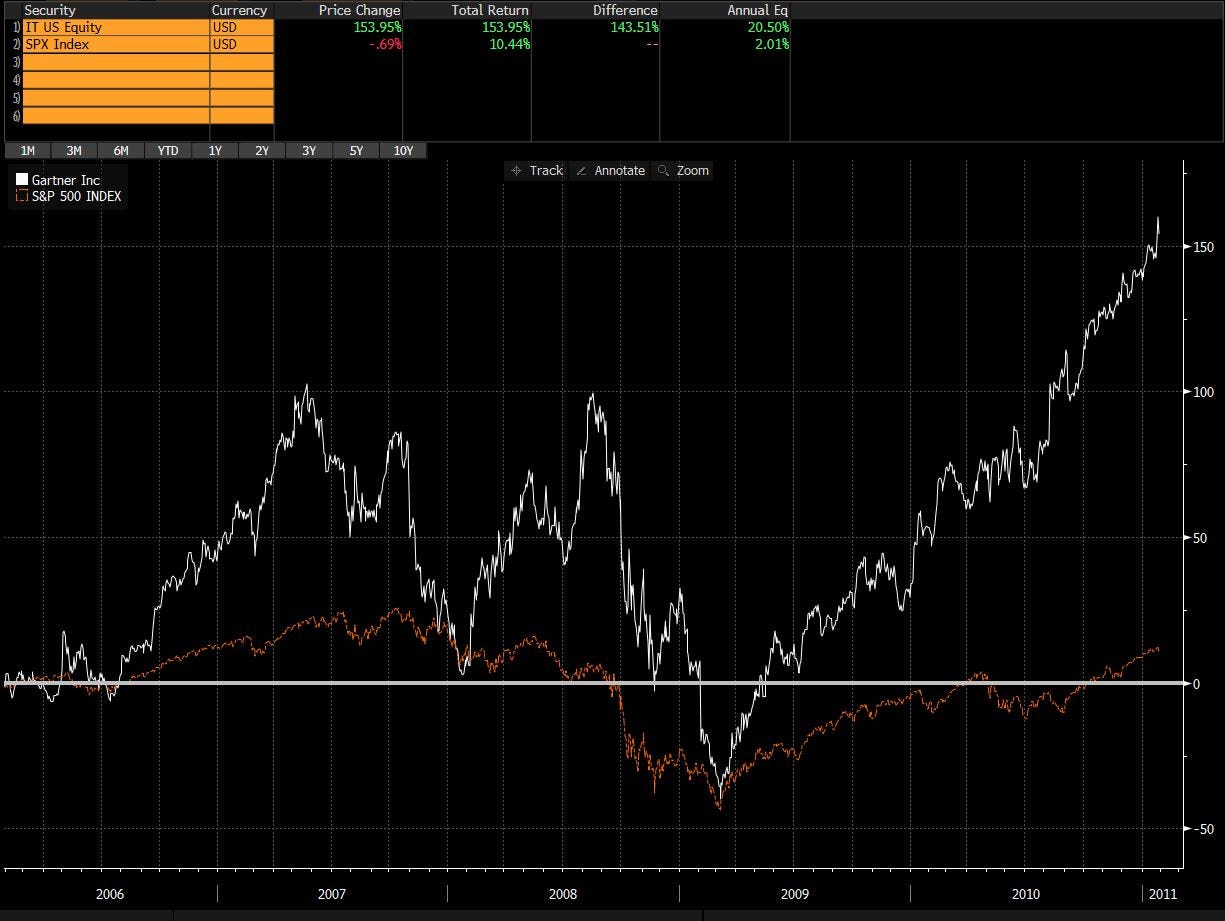Activate the Track crosshair tool
The width and height of the screenshot is (1225, 921).
(x=537, y=171)
